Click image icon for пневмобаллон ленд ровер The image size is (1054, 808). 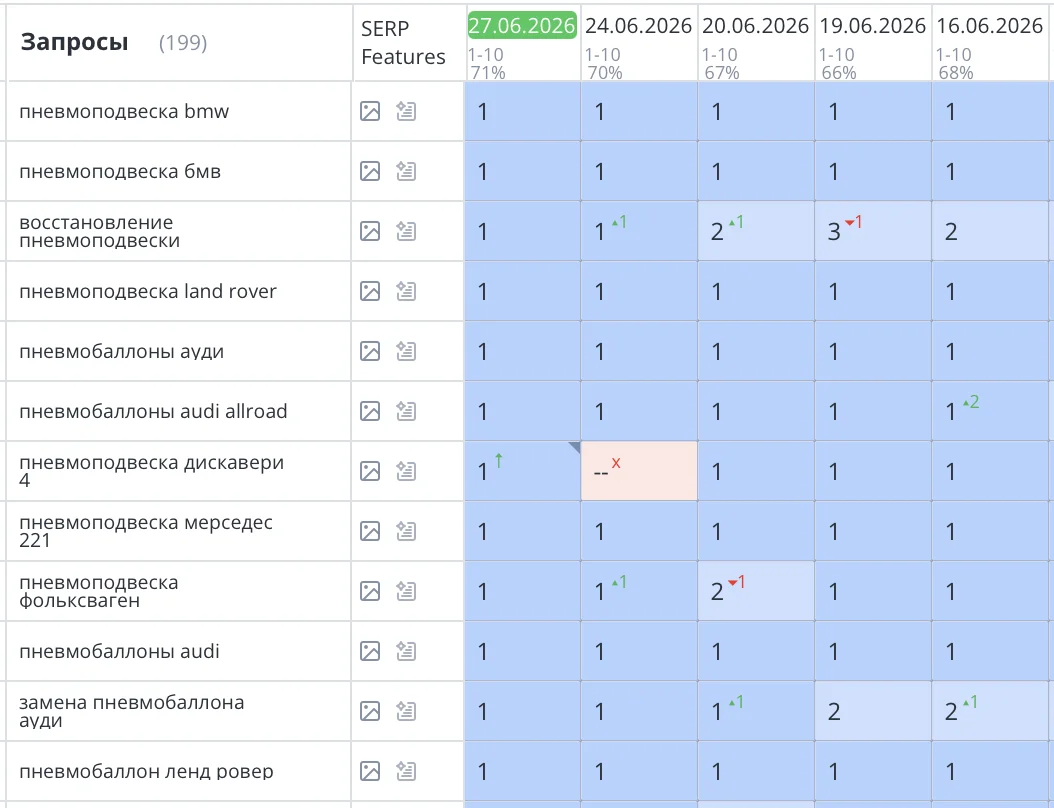(x=370, y=771)
